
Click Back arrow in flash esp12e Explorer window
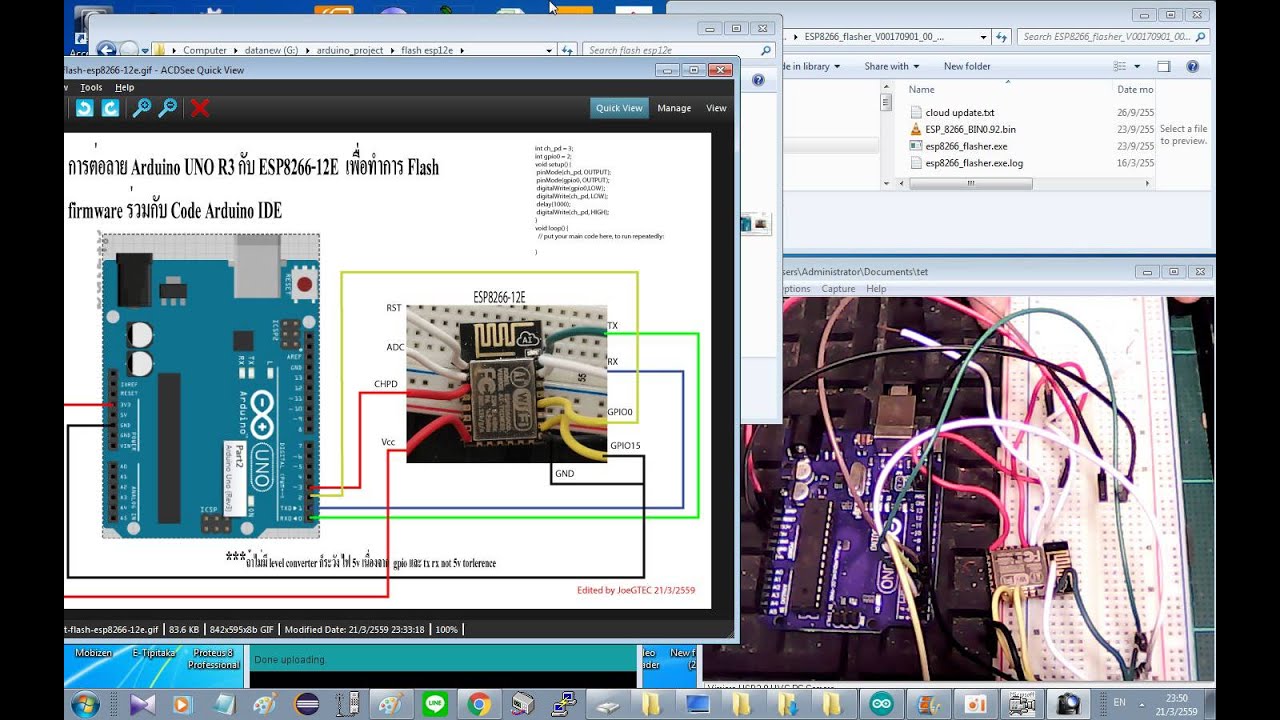pos(106,49)
